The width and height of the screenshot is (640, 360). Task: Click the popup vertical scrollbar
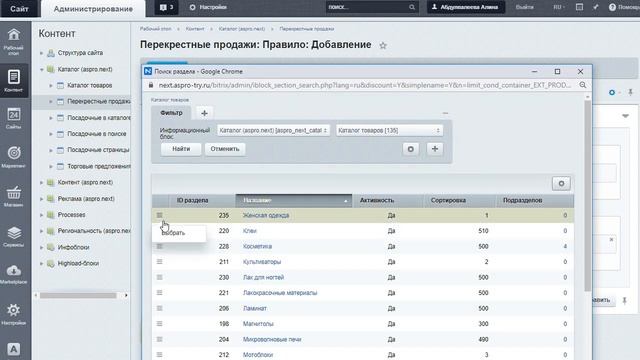click(588, 196)
